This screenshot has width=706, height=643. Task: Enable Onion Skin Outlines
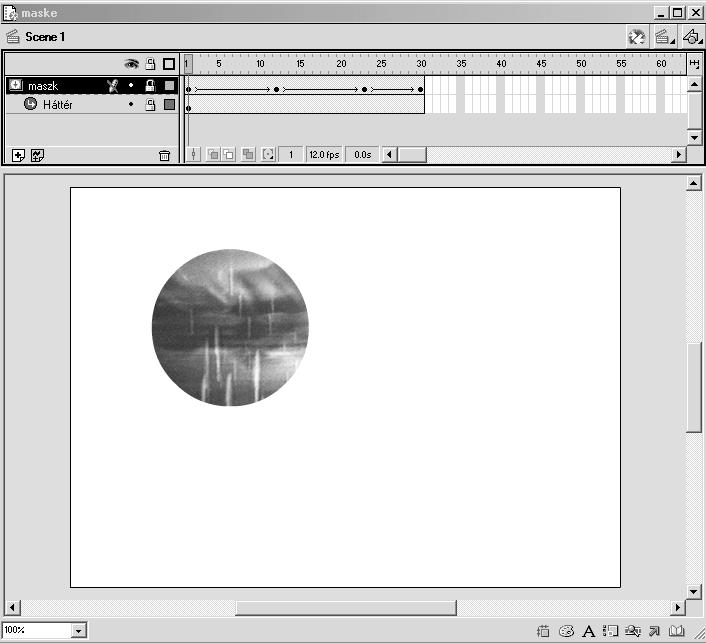pyautogui.click(x=229, y=155)
